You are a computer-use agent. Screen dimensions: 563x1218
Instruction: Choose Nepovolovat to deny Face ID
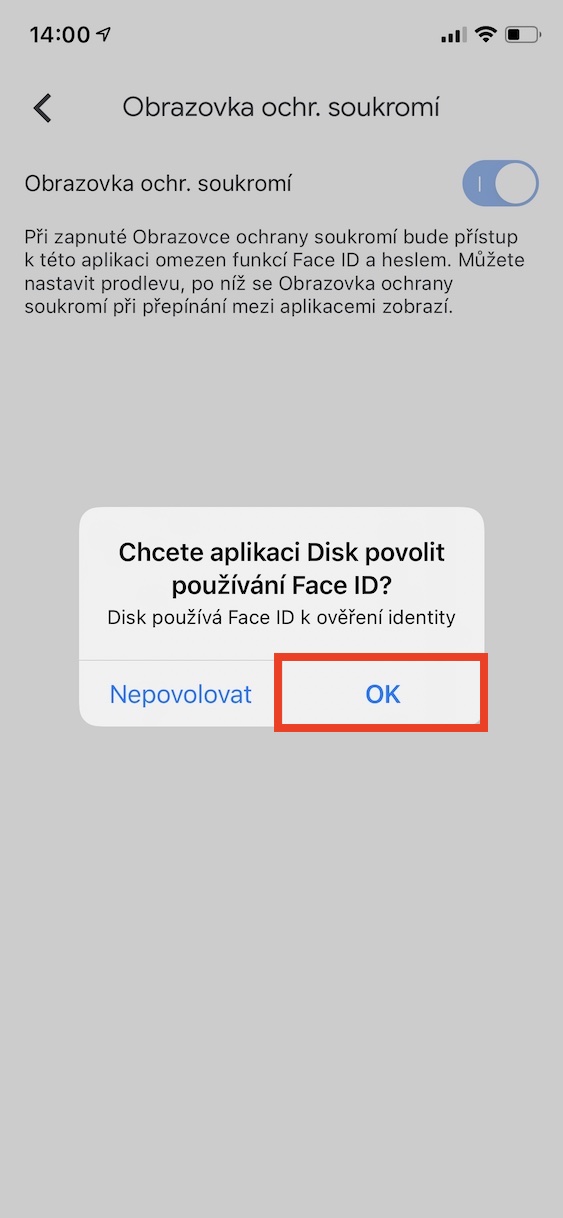click(x=181, y=693)
